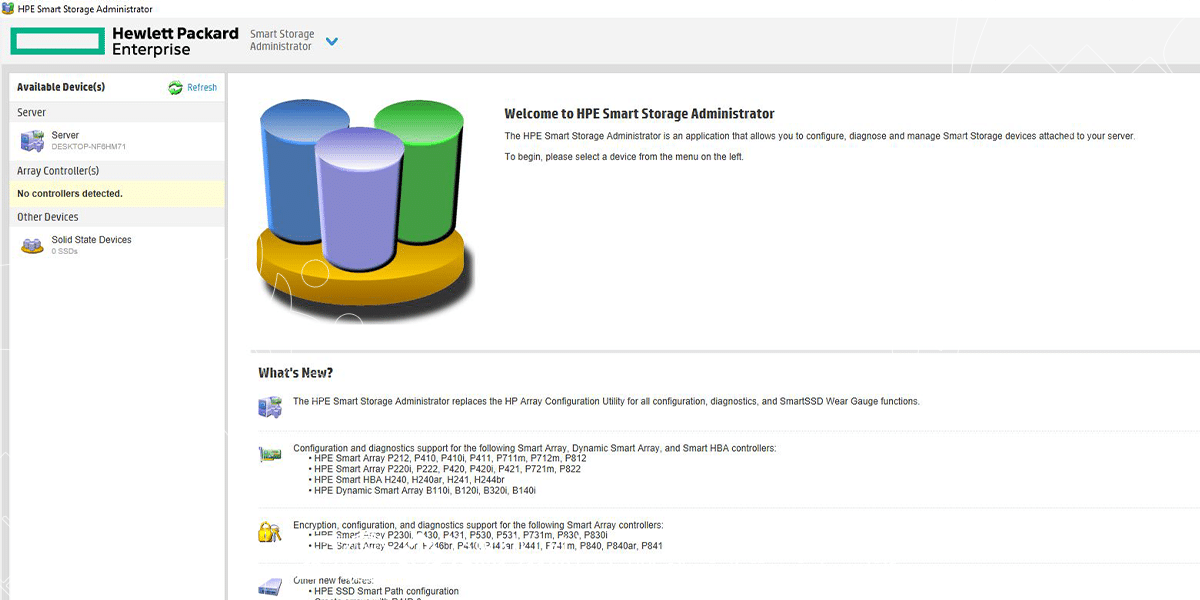Click the No controllers detected notice
Image resolution: width=1200 pixels, height=600 pixels.
coord(70,194)
